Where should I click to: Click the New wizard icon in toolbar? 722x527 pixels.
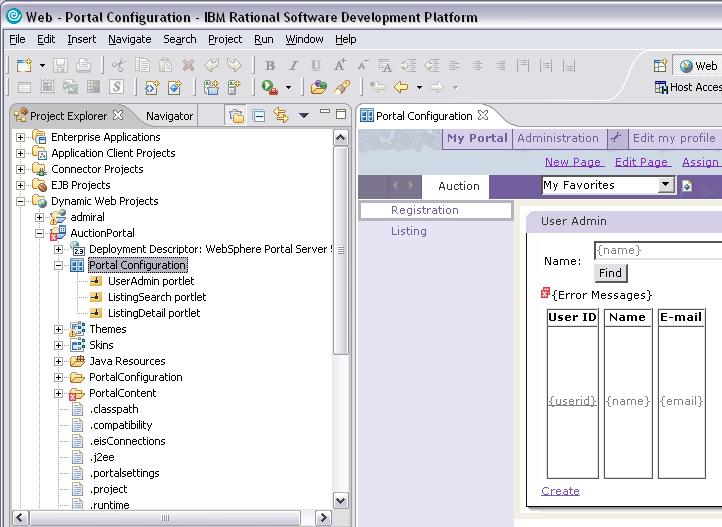click(24, 65)
